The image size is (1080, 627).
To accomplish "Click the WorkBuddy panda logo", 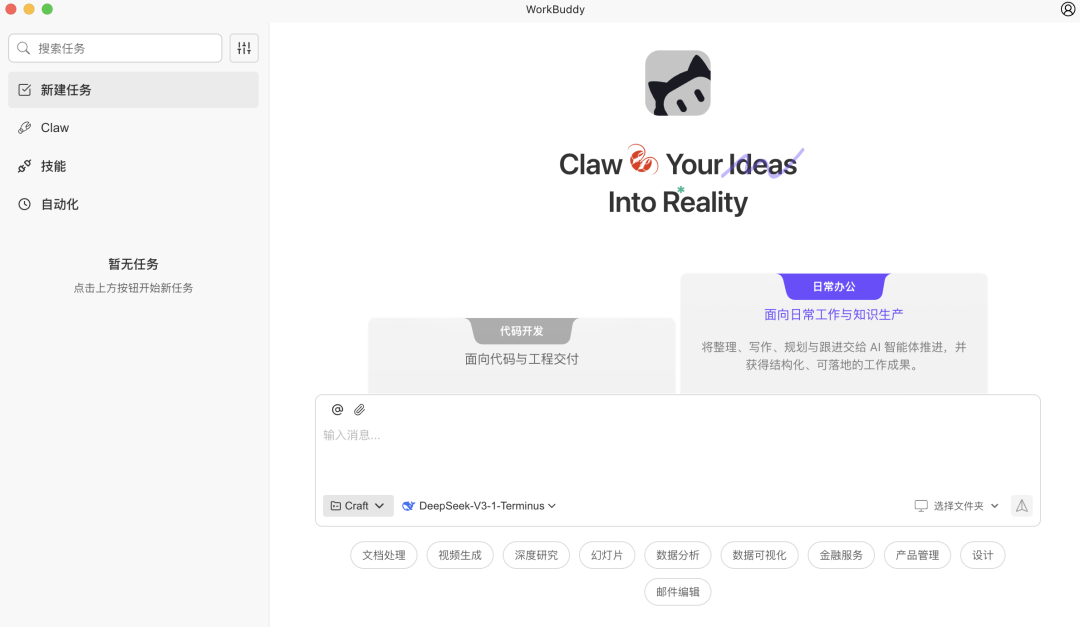I will pyautogui.click(x=678, y=83).
